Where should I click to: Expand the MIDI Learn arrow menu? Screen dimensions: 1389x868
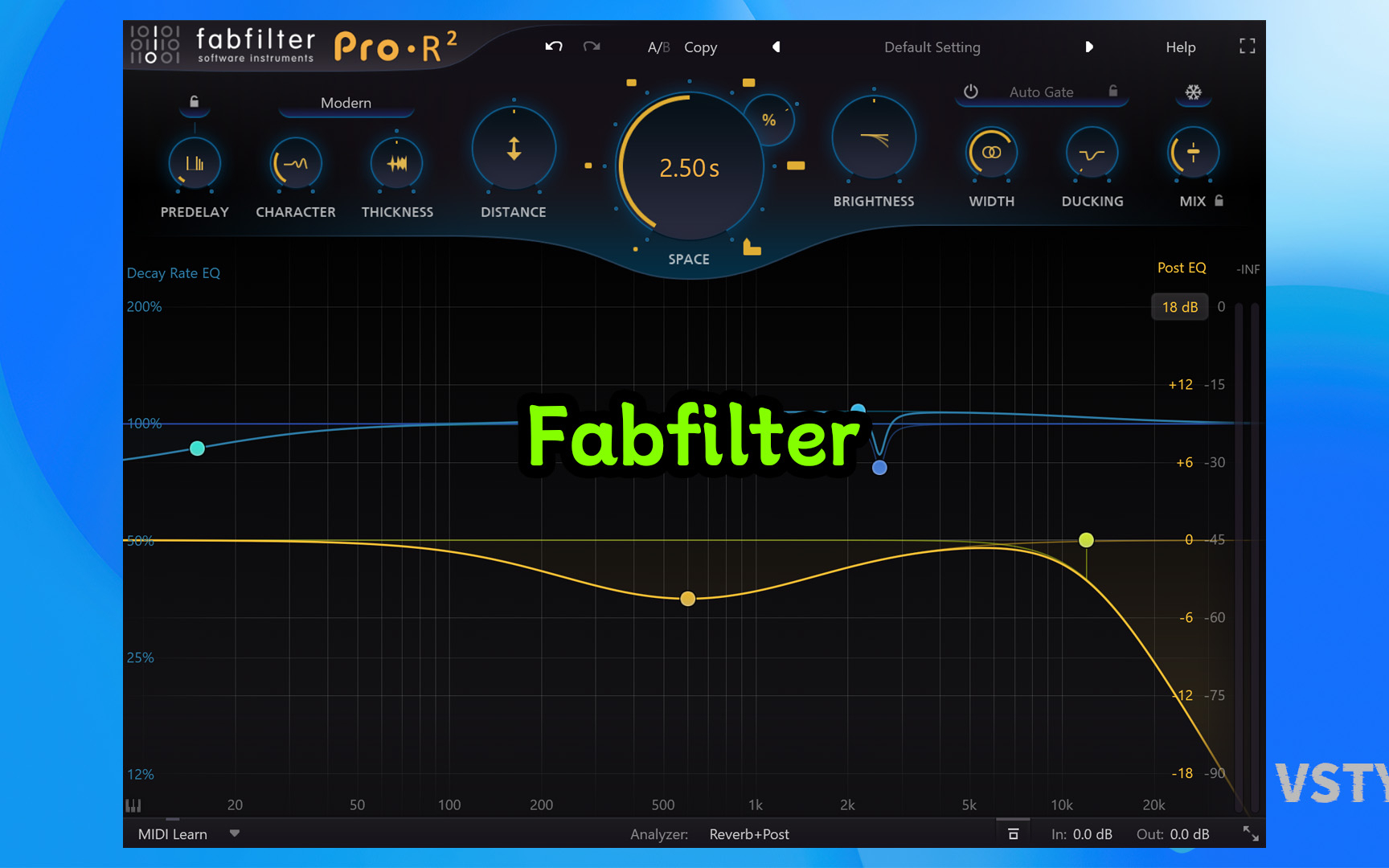click(x=235, y=833)
